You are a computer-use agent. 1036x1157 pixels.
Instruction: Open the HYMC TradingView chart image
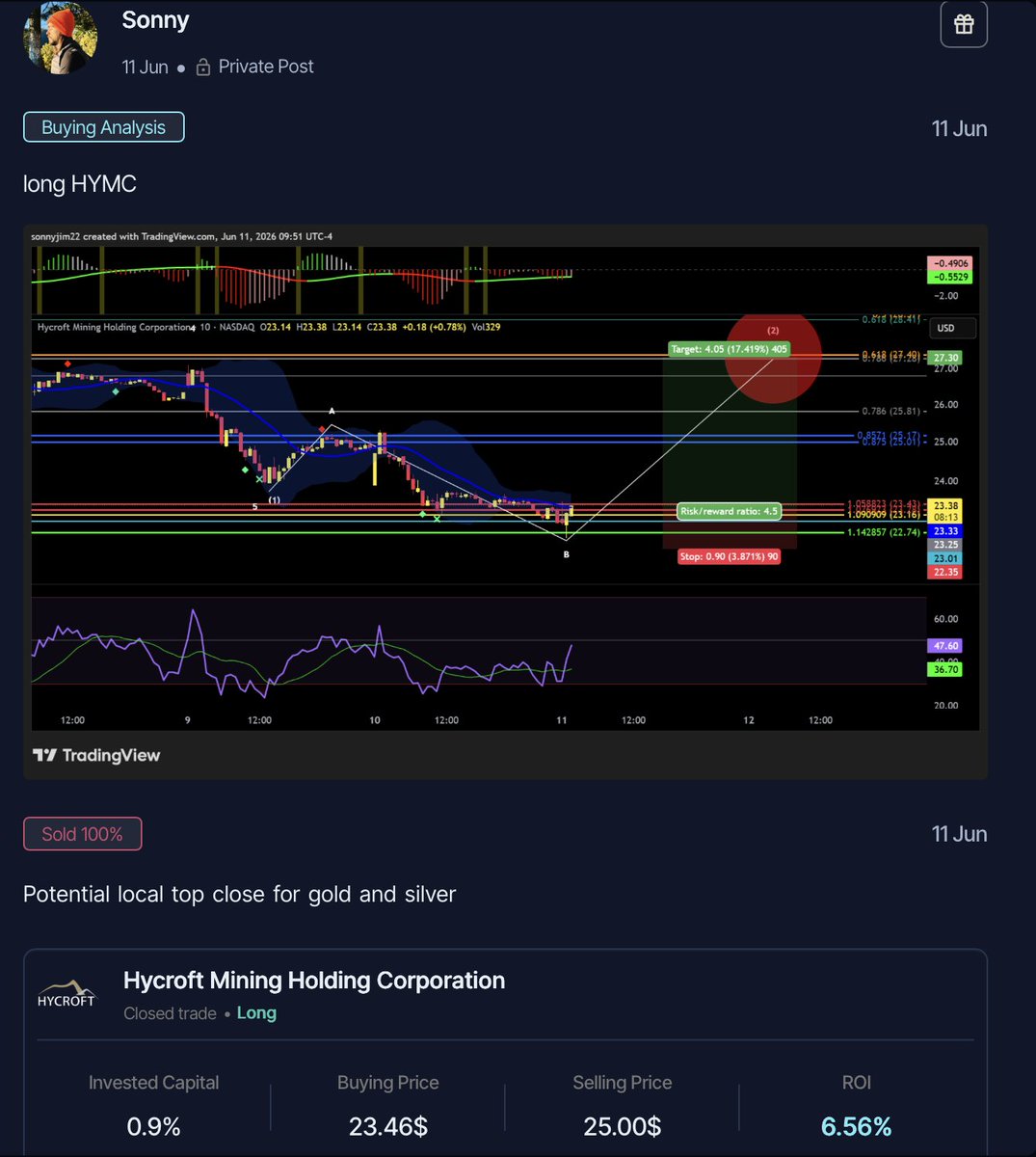click(505, 501)
